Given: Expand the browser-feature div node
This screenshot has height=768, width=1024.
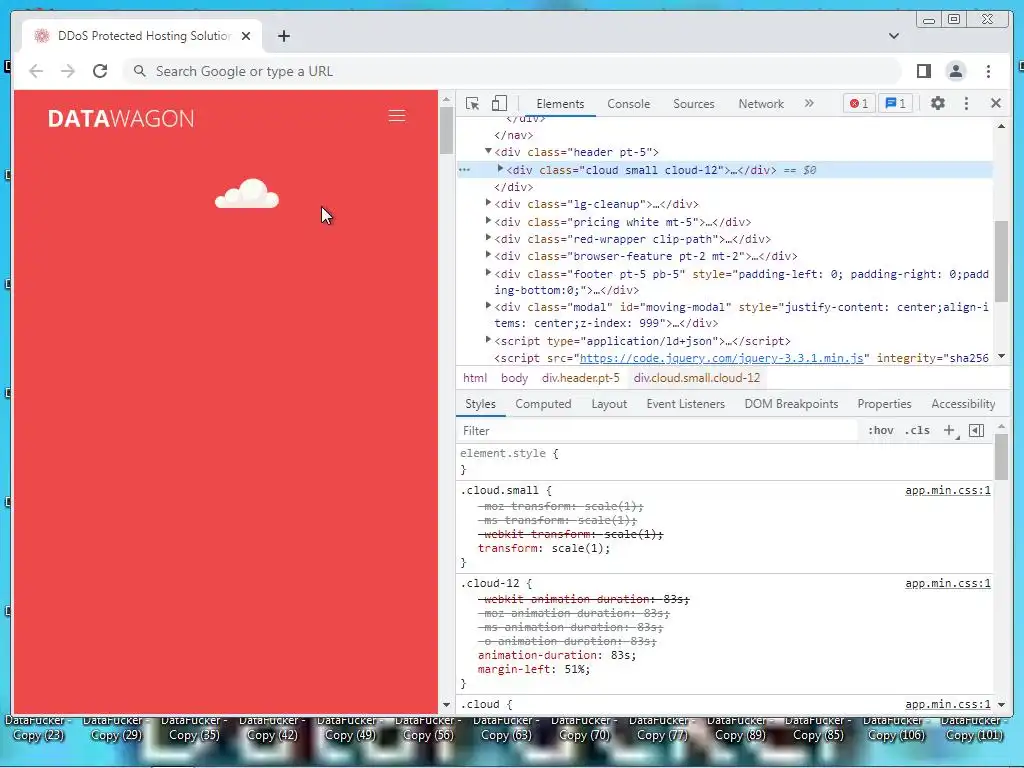Looking at the screenshot, I should (x=488, y=255).
